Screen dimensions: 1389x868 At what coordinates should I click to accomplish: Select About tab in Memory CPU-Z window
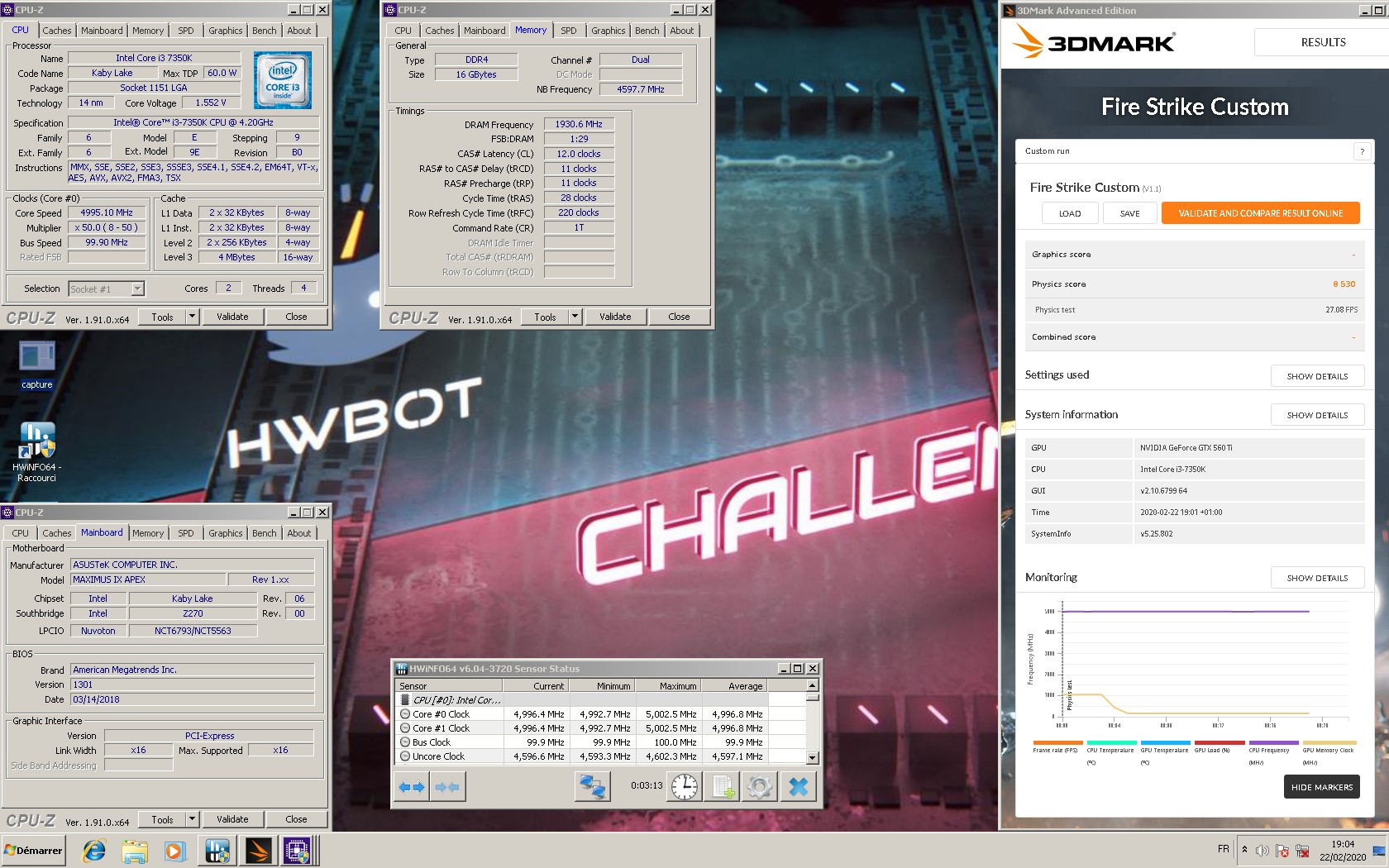(x=682, y=31)
